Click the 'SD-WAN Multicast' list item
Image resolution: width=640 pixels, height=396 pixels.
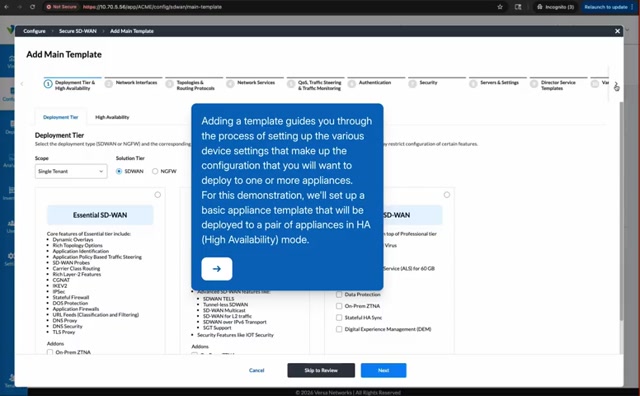coord(224,310)
